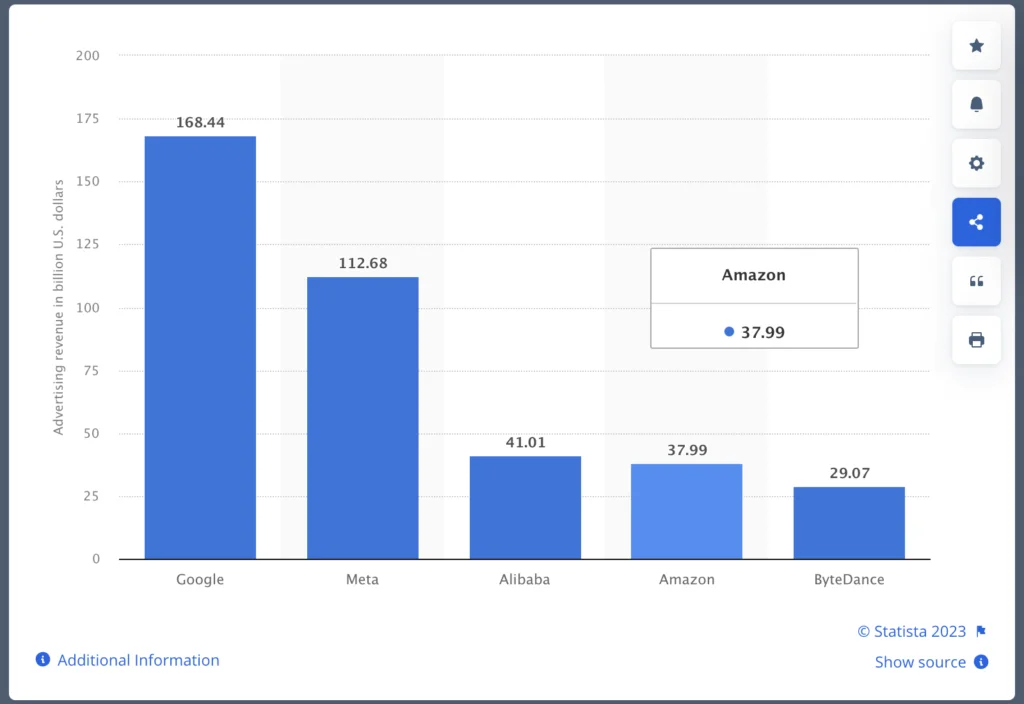Click the Amazon title in the tooltip
The width and height of the screenshot is (1024, 704).
pyautogui.click(x=754, y=275)
